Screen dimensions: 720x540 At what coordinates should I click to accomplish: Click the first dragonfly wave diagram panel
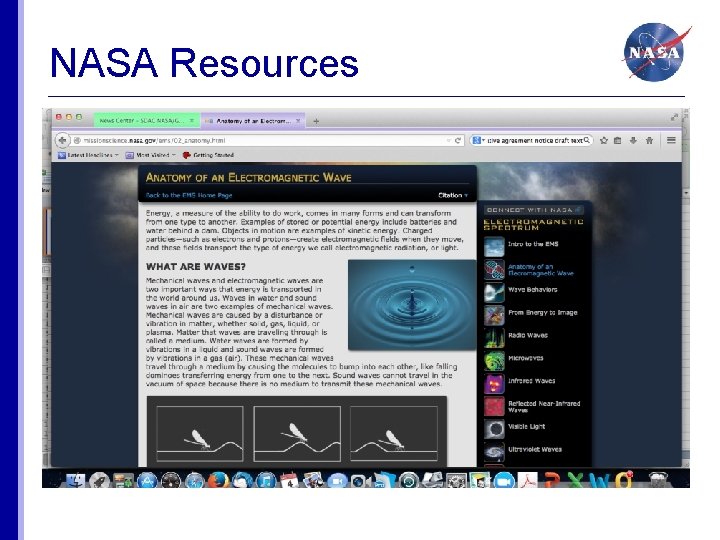coord(200,433)
